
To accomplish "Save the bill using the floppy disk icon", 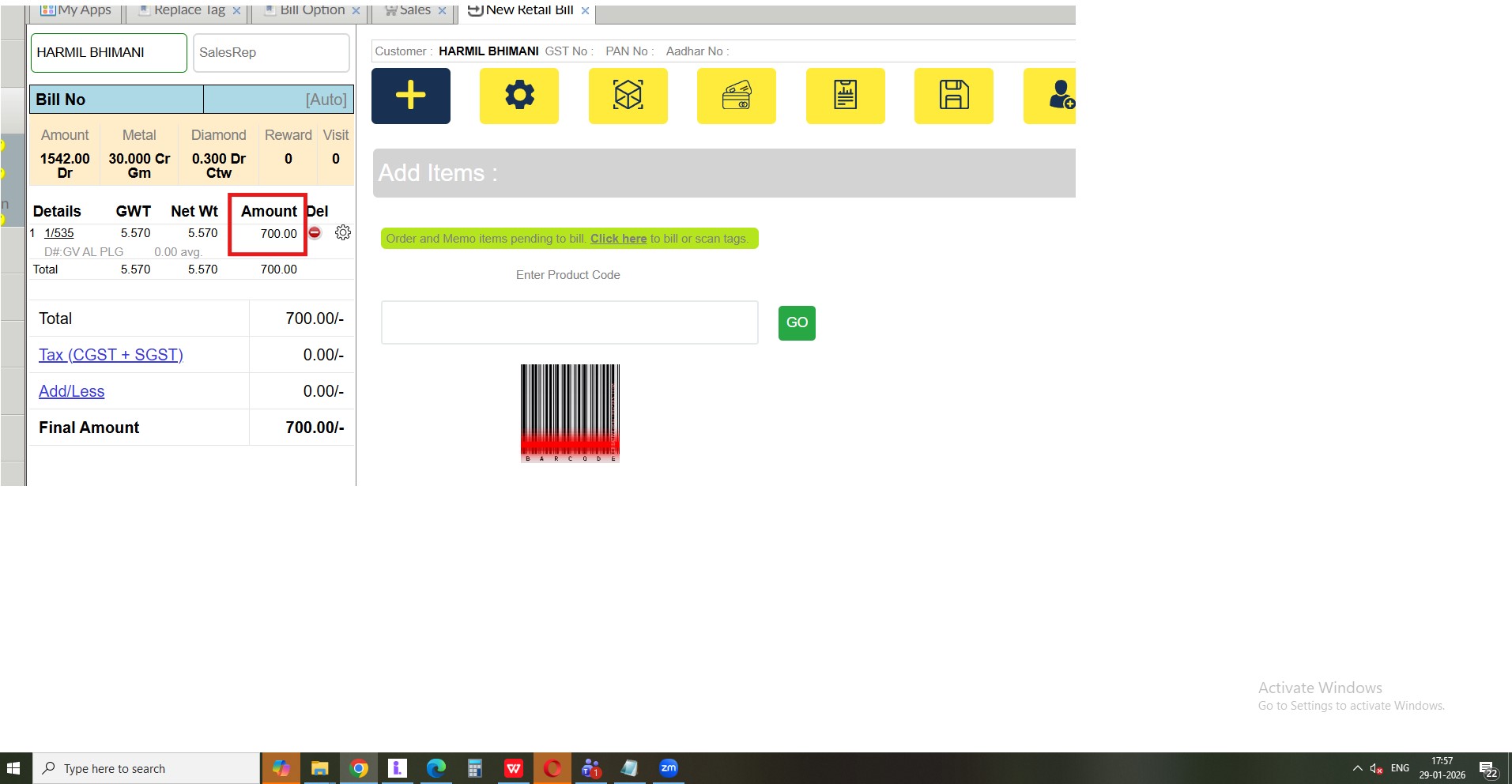I will click(x=953, y=96).
